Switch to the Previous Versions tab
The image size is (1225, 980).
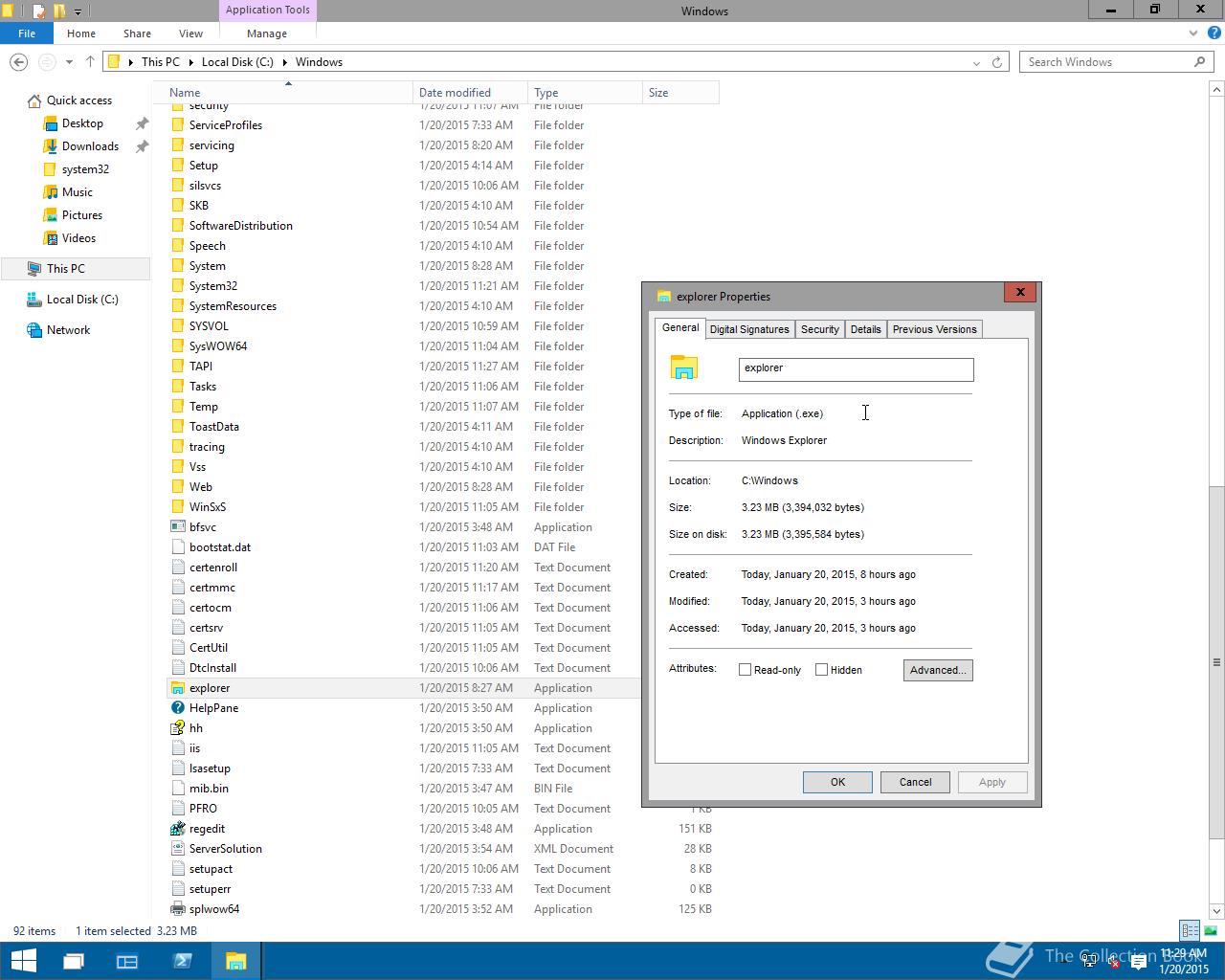pos(935,329)
